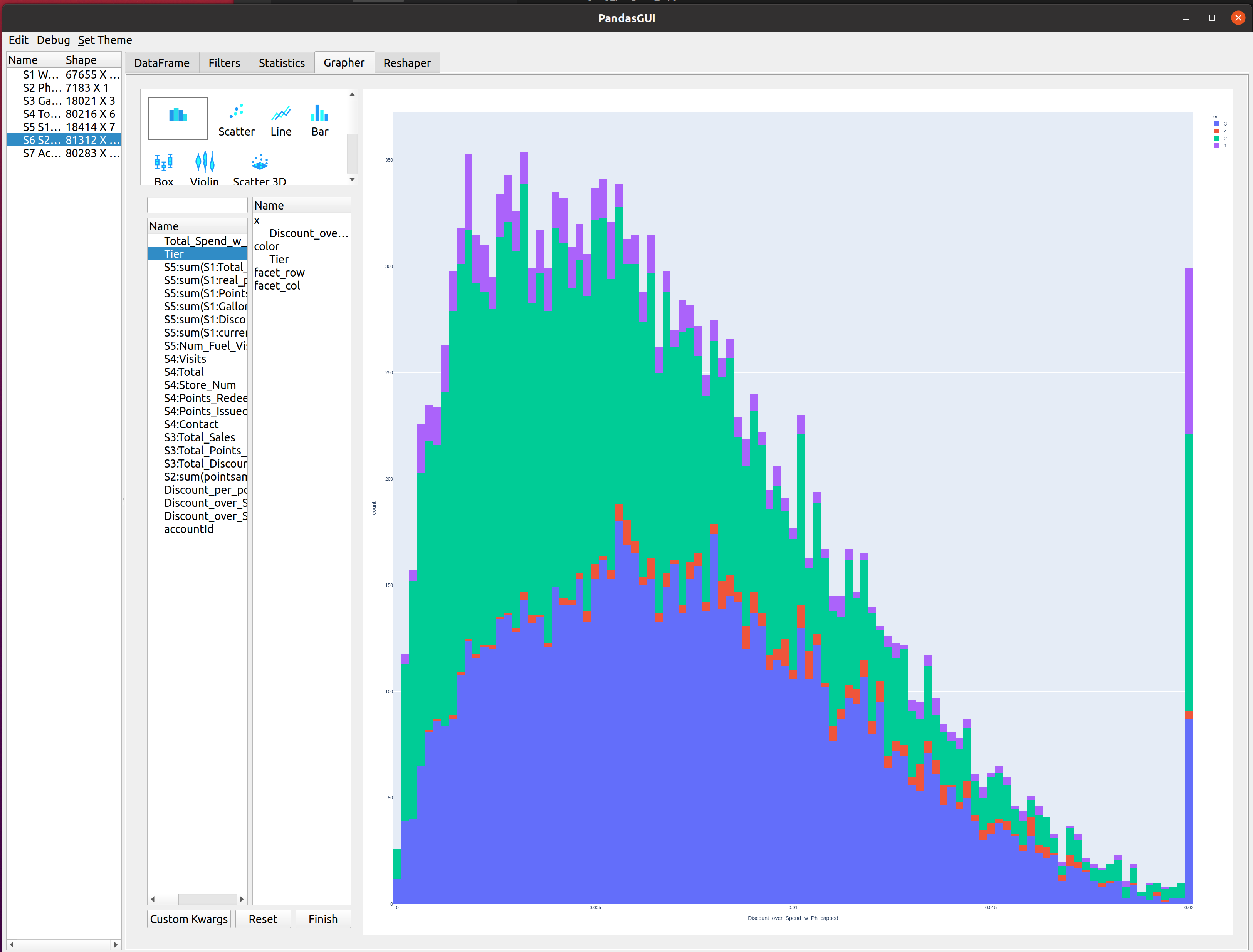
Task: Toggle Tier 4 visibility in the chart legend
Action: click(1217, 131)
